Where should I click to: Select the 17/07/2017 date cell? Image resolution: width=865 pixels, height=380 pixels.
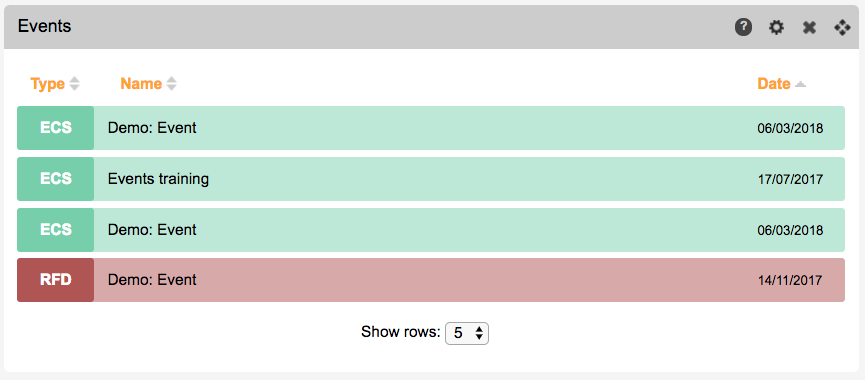click(x=790, y=179)
